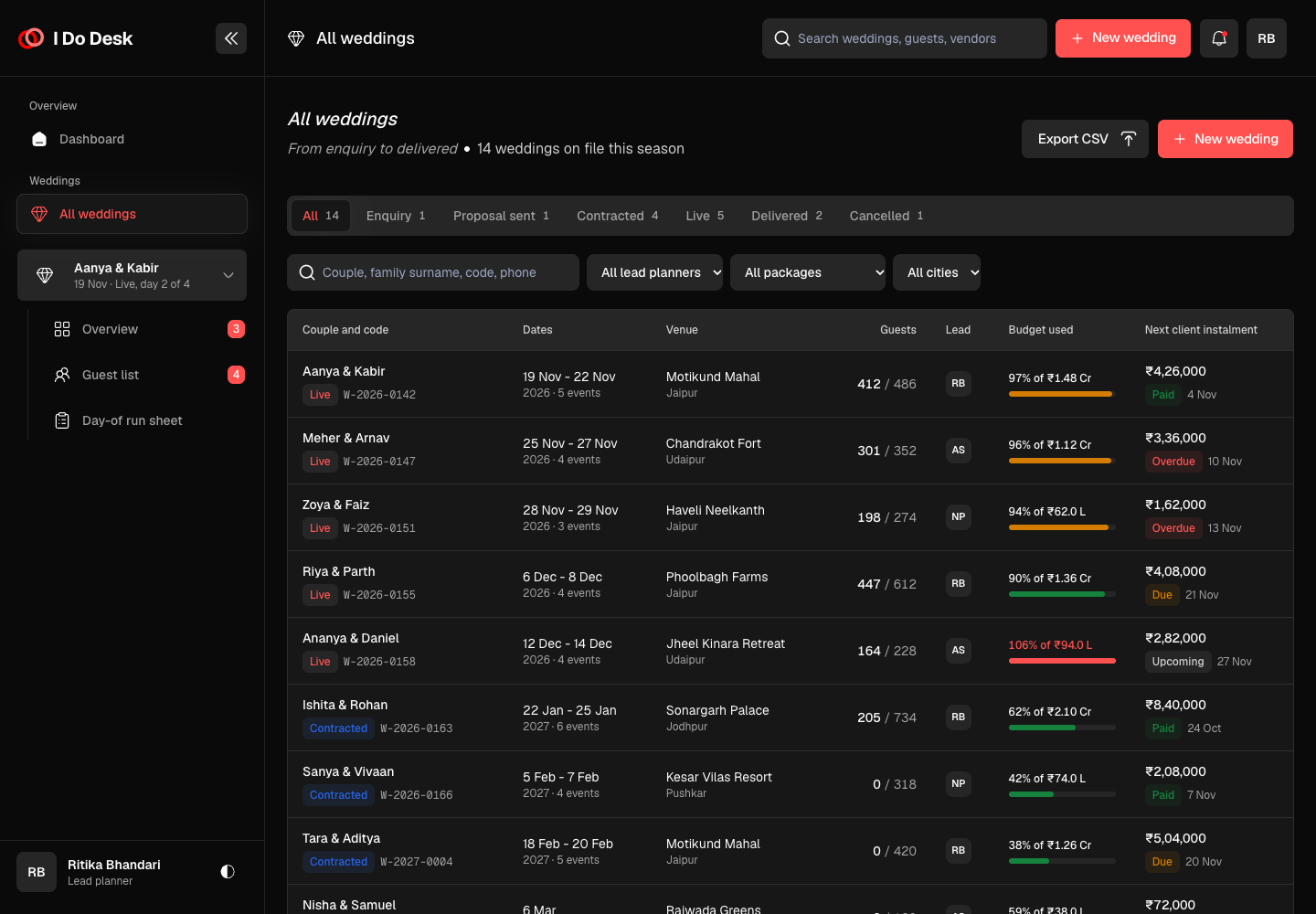This screenshot has height=914, width=1316.
Task: Click the Overview grid icon in the sidebar
Action: pyautogui.click(x=62, y=329)
